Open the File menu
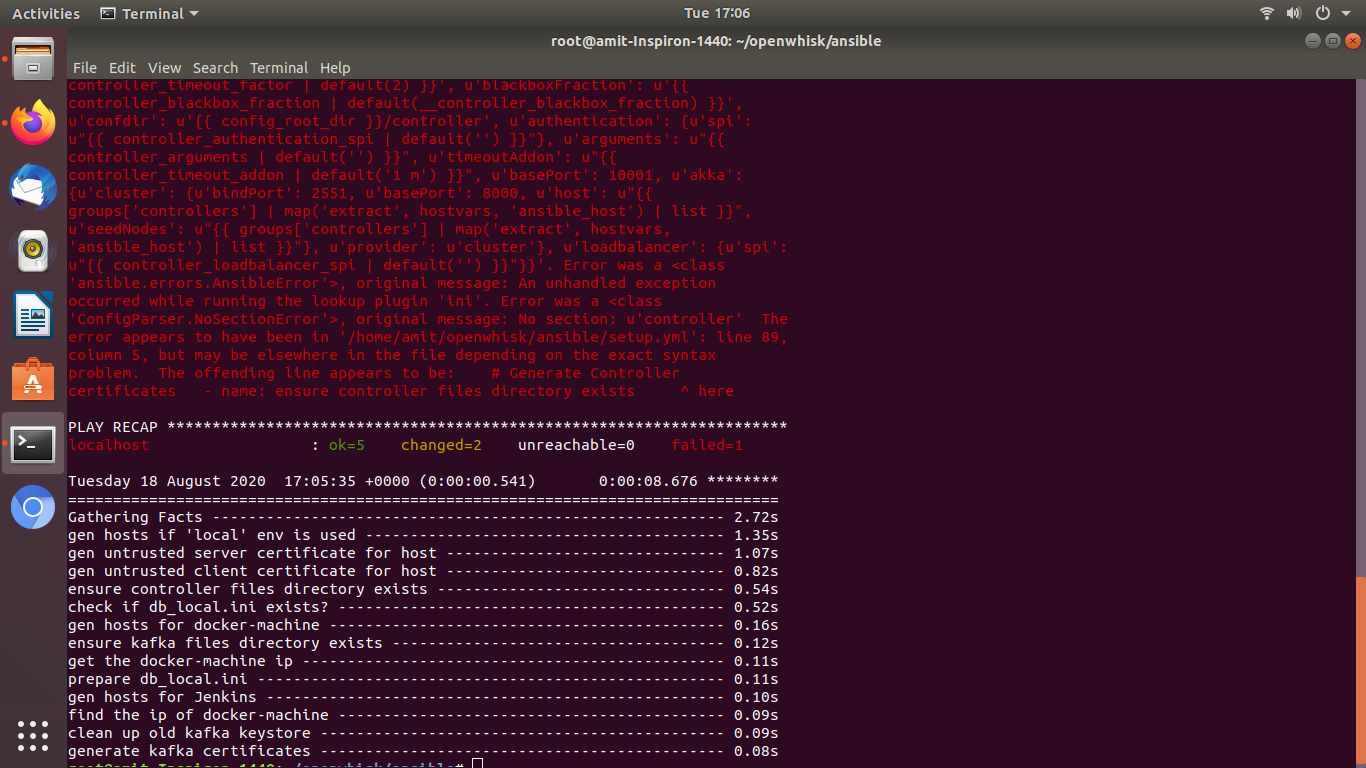 coord(85,68)
